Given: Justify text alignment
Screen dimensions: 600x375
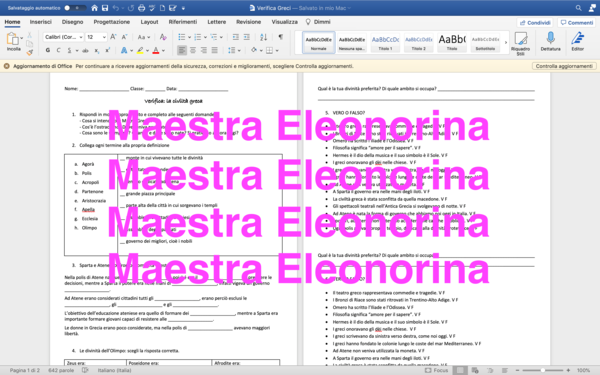Looking at the screenshot, I should tap(215, 50).
